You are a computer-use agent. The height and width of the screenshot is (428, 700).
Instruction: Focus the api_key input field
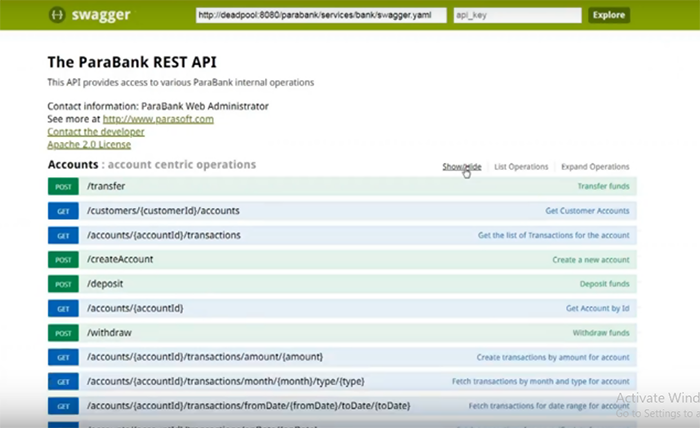coord(517,15)
